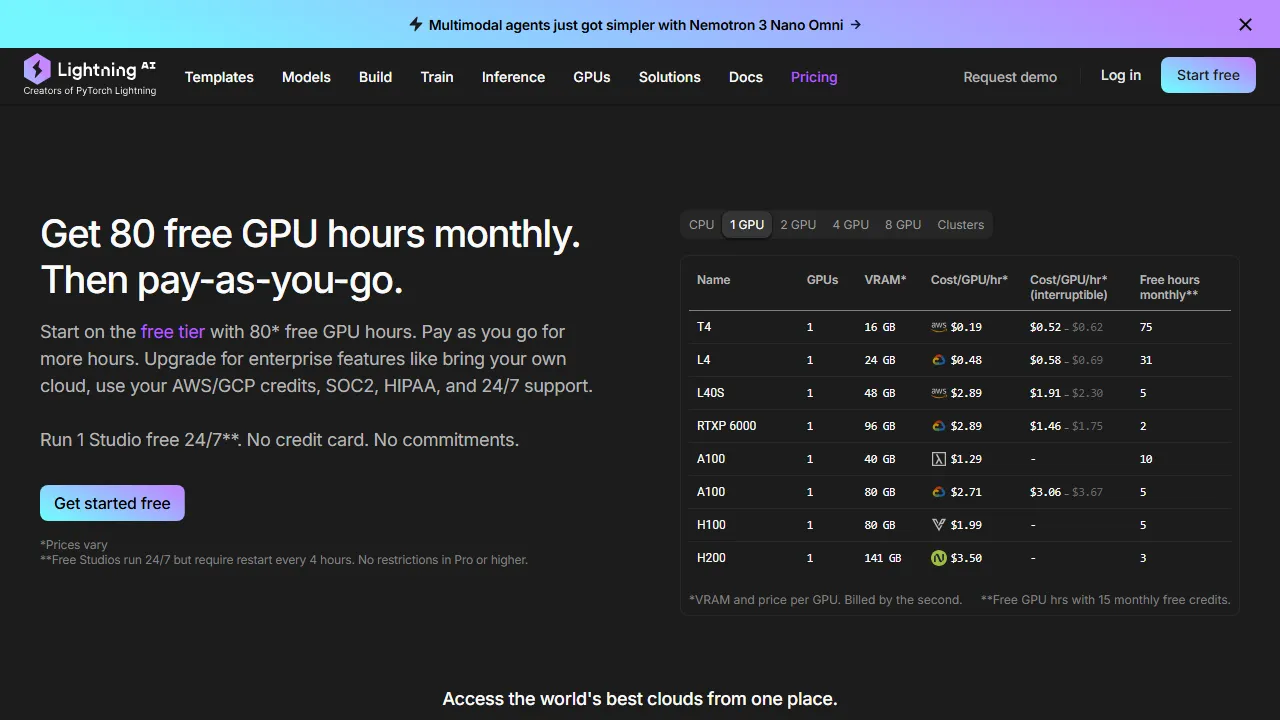Click the AWS icon in the L40S row
The image size is (1280, 720).
938,393
